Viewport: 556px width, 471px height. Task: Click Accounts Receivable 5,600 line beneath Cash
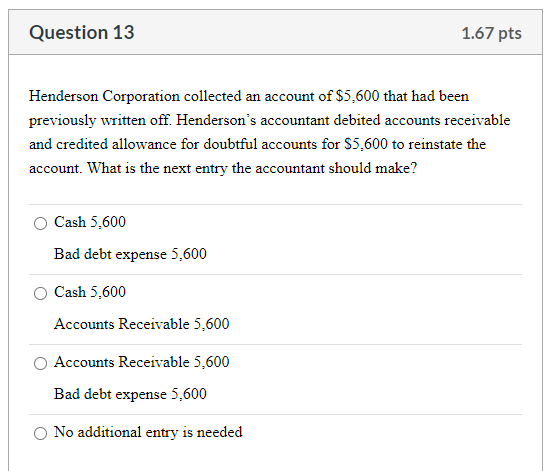[141, 324]
